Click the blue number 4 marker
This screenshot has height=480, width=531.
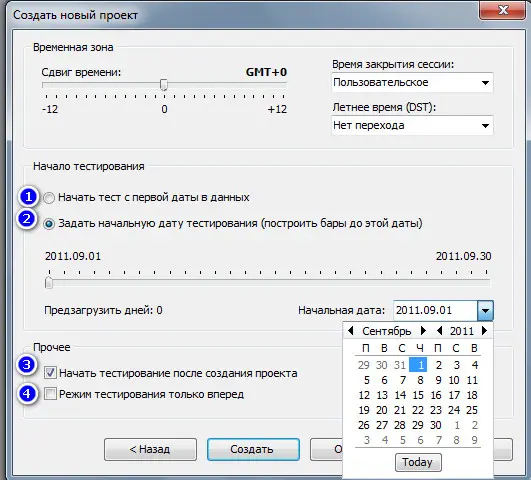27,394
